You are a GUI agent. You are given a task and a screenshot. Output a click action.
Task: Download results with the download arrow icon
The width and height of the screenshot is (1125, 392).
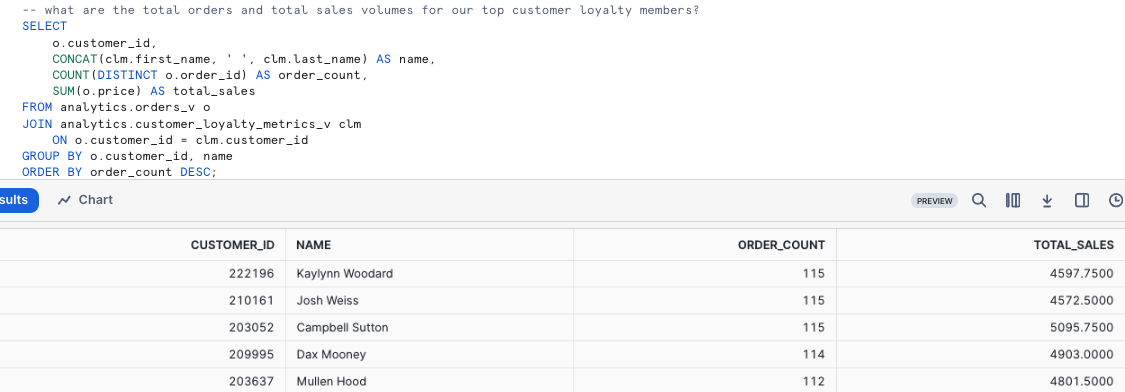[x=1047, y=200]
